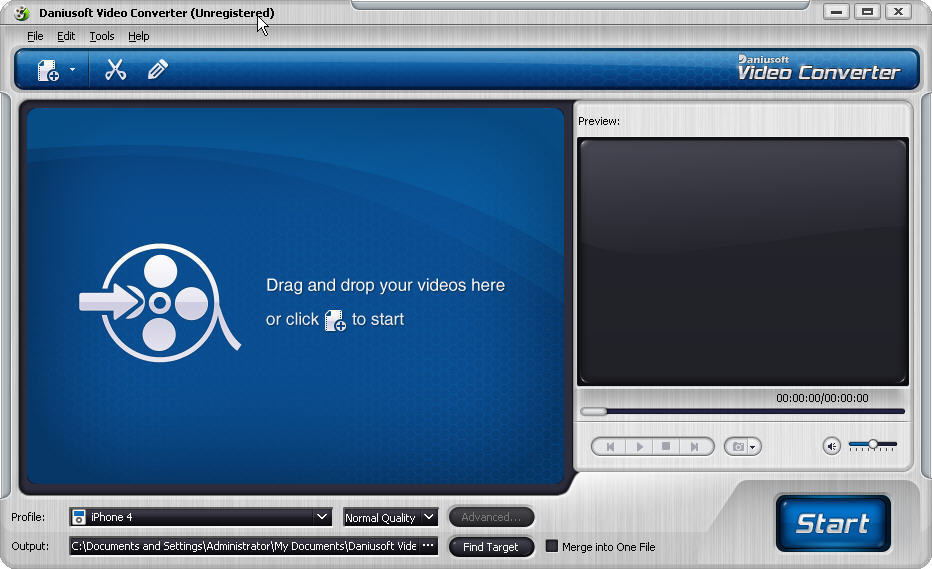This screenshot has height=569, width=932.
Task: Expand snapshot options arrow
Action: (x=753, y=447)
